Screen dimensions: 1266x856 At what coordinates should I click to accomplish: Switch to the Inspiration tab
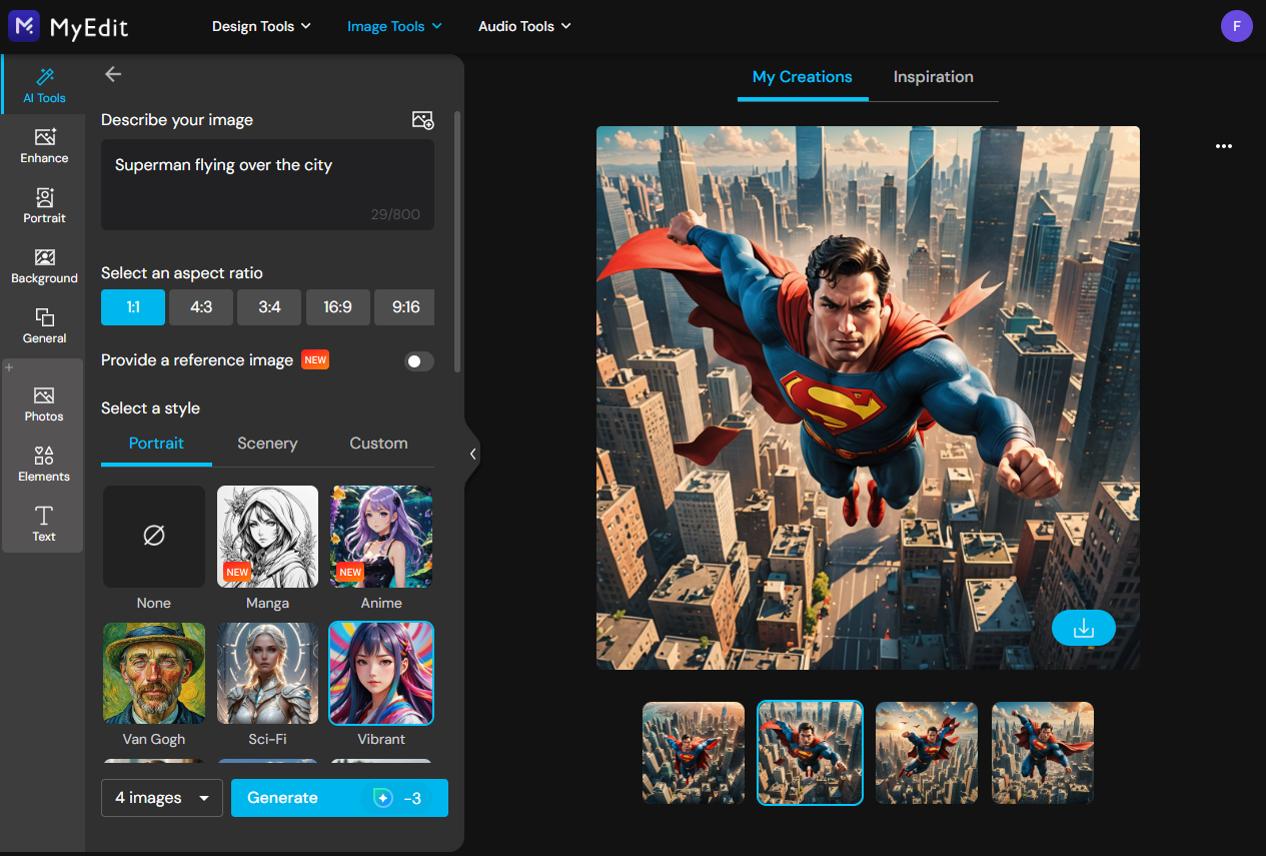933,76
